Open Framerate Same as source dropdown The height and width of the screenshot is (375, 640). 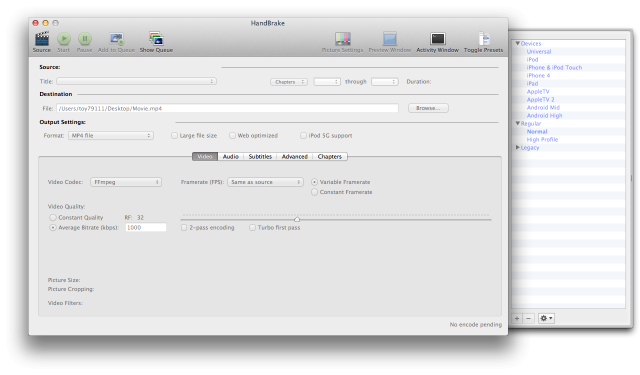(x=265, y=182)
